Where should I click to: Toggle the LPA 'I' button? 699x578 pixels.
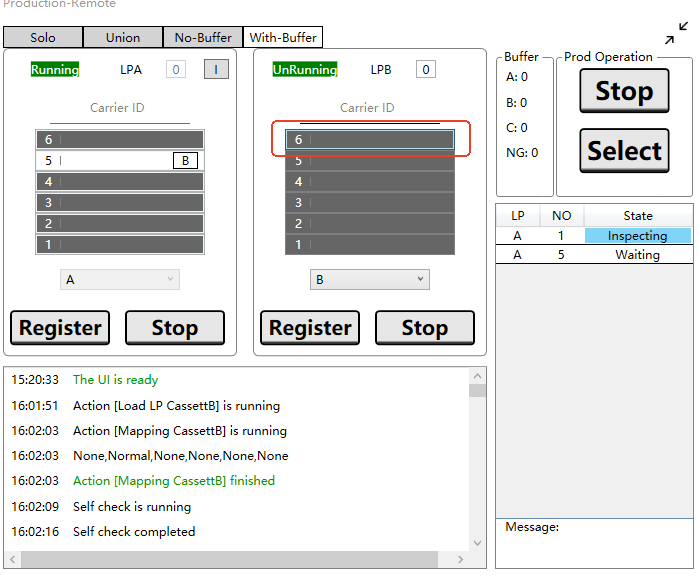(x=216, y=70)
